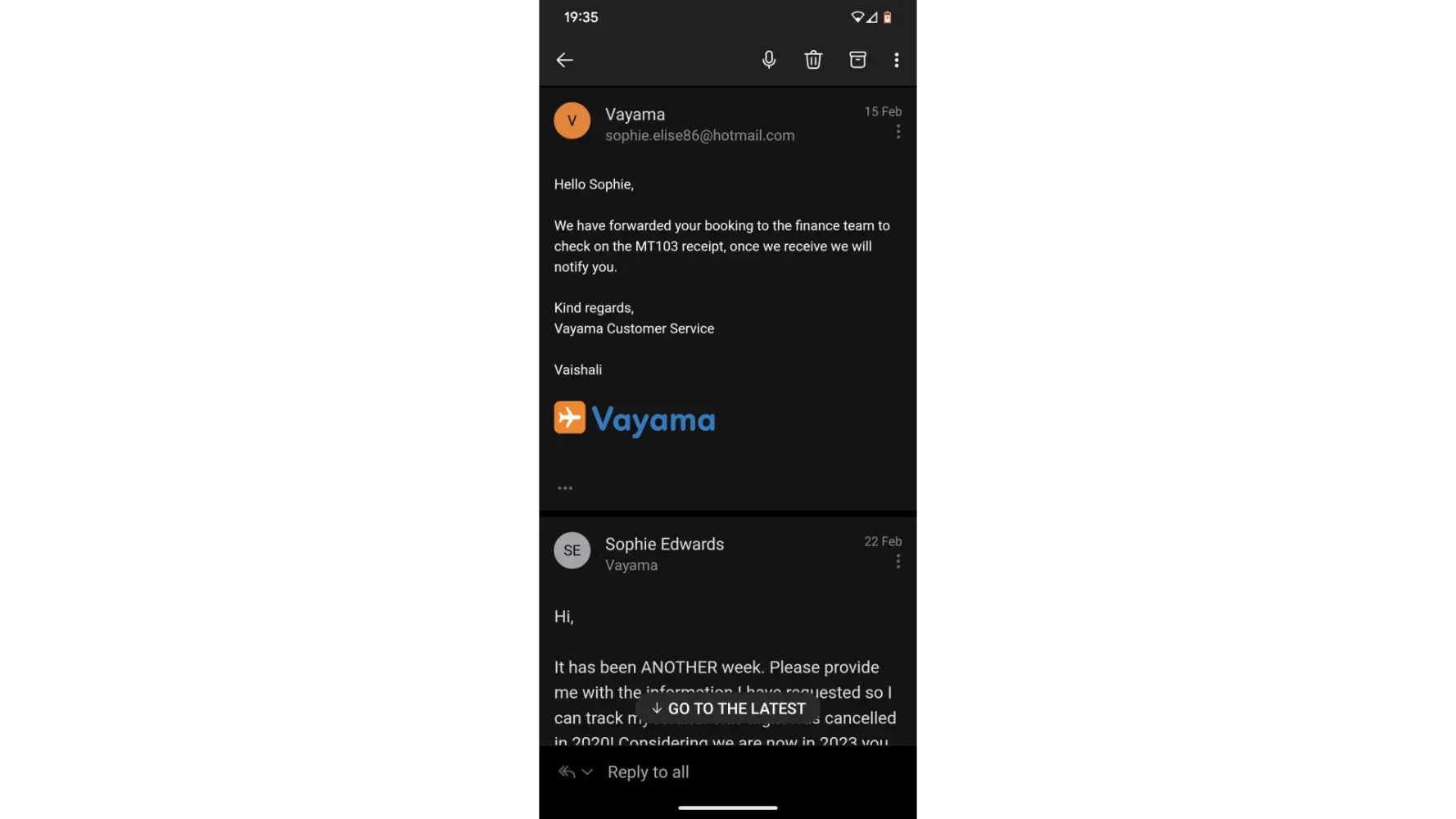1456x819 pixels.
Task: Open the reply type dropdown chevron
Action: (x=587, y=771)
